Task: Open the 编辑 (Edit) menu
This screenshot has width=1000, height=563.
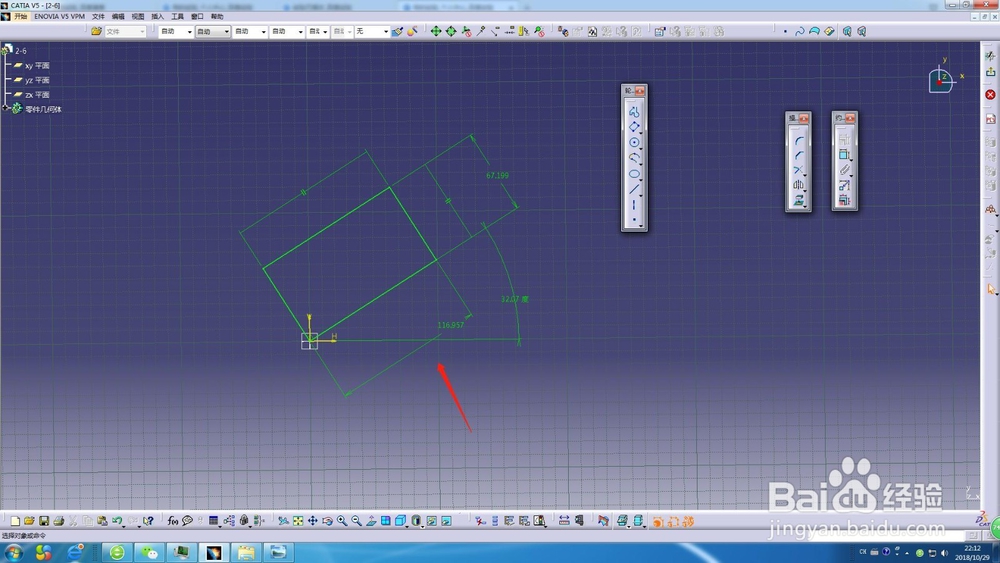Action: pyautogui.click(x=118, y=17)
